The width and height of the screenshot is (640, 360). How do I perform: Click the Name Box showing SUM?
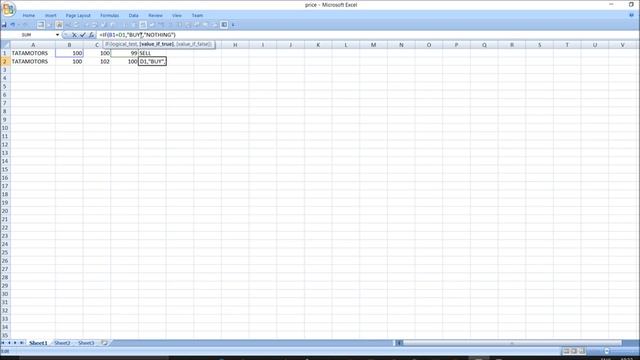pyautogui.click(x=27, y=35)
